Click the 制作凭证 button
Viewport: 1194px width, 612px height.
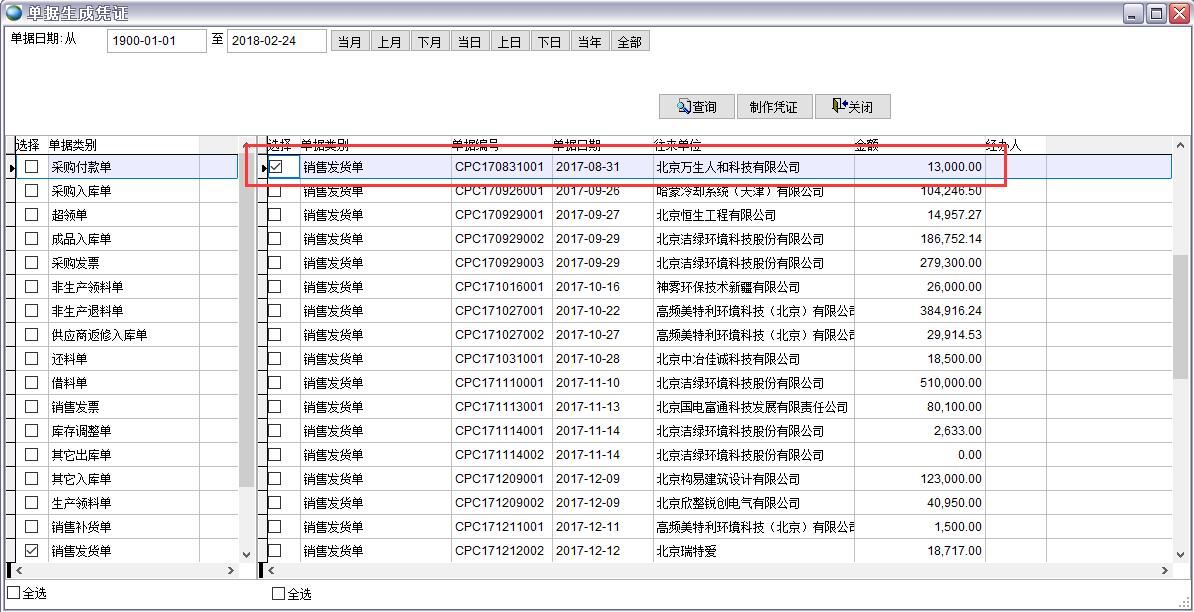[x=774, y=107]
